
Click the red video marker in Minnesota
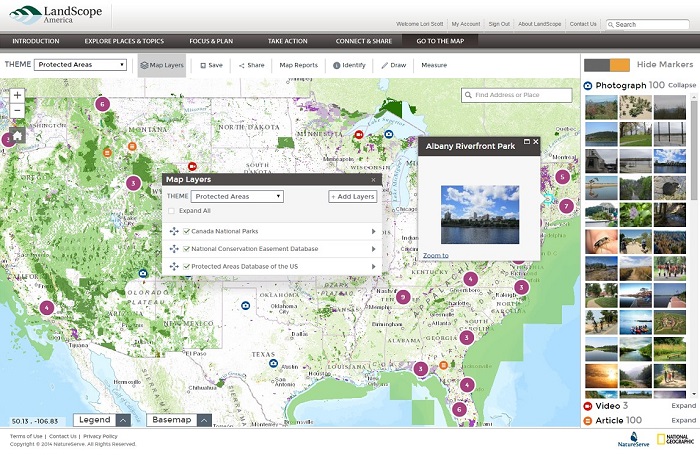coord(358,134)
